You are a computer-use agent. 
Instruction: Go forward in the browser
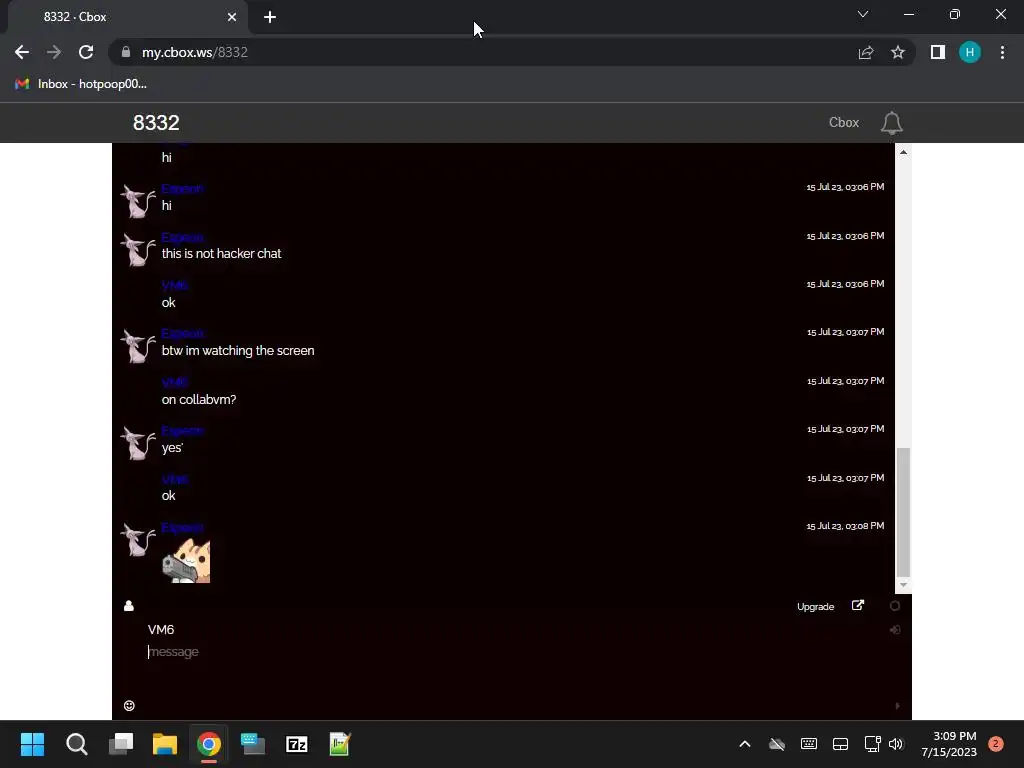(54, 52)
